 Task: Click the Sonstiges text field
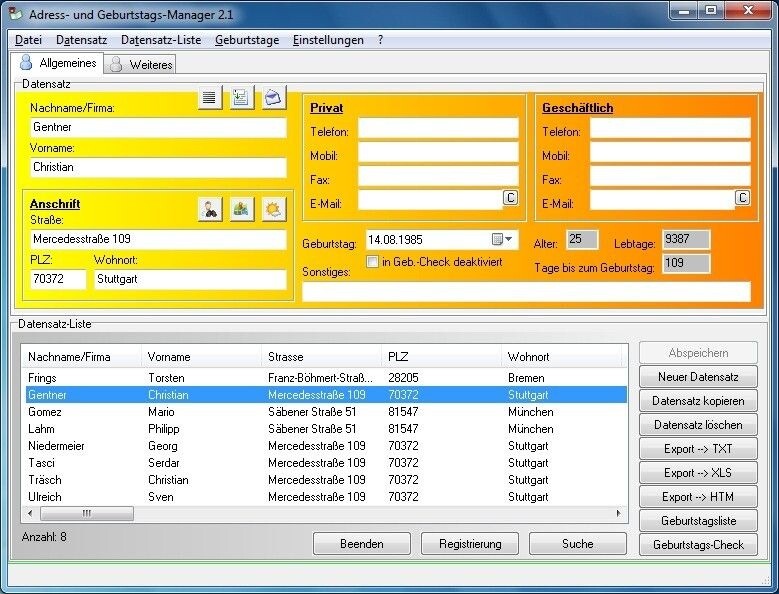(527, 292)
